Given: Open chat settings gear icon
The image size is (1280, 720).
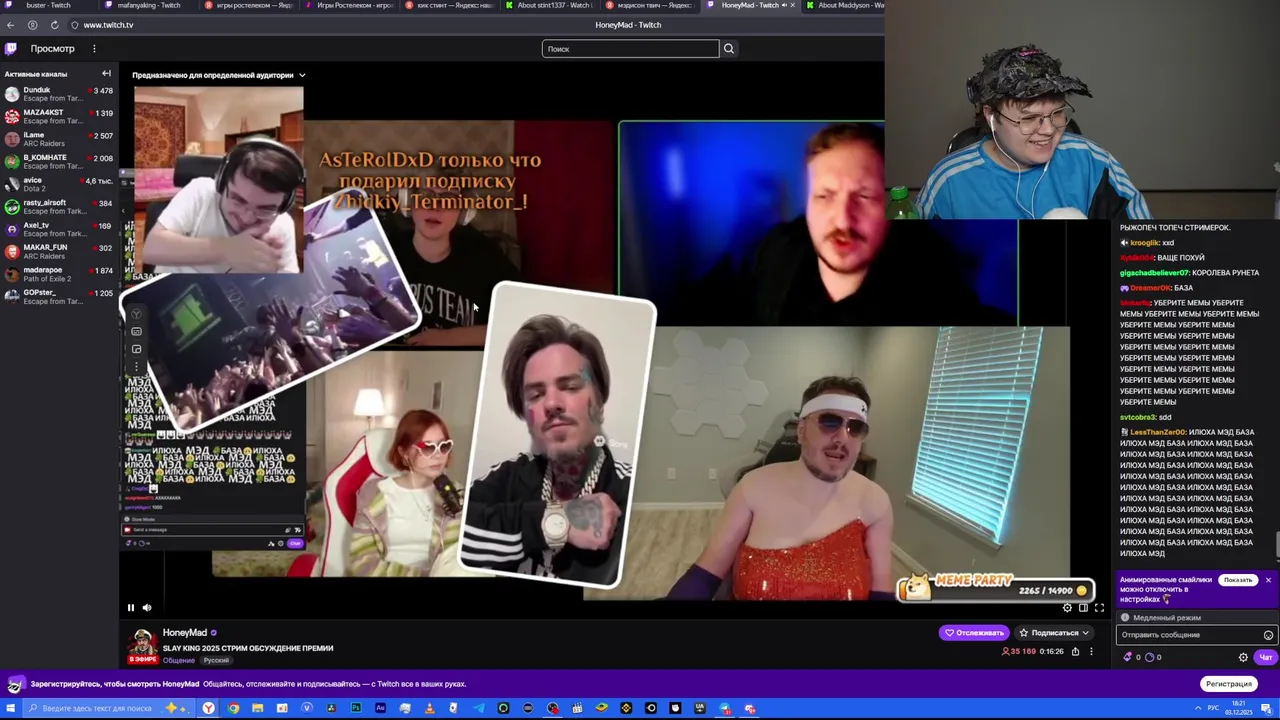Looking at the screenshot, I should pos(1243,657).
